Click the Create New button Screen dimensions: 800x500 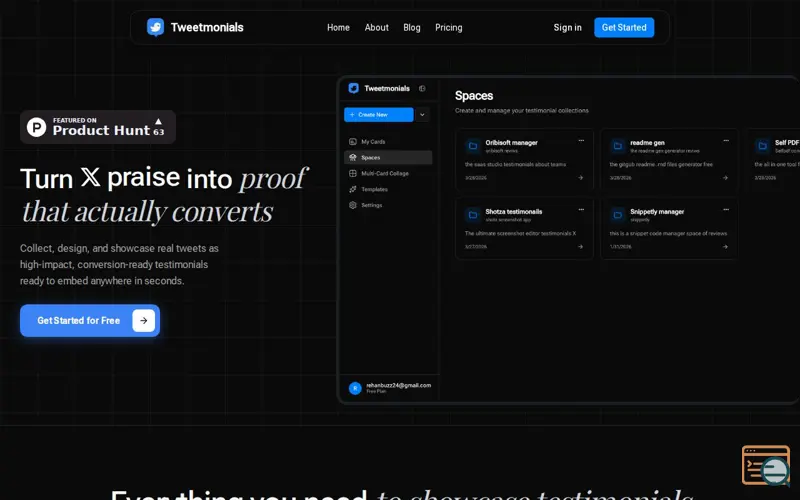379,115
